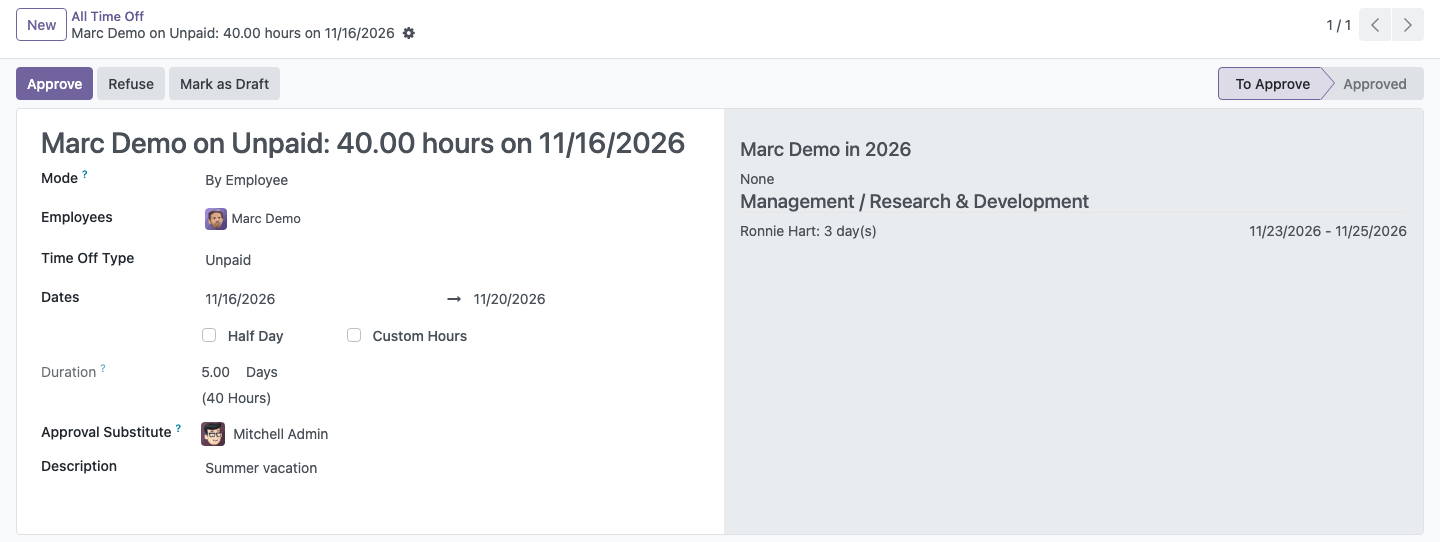Viewport: 1440px width, 542px height.
Task: Click the arrow between the two dates
Action: 454,299
